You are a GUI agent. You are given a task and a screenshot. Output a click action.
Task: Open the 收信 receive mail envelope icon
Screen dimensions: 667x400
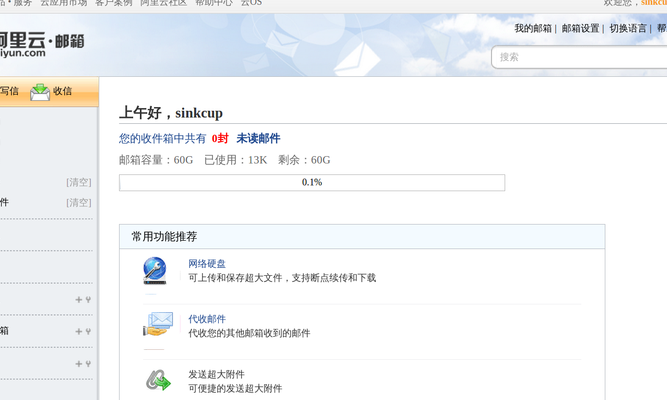pyautogui.click(x=40, y=91)
